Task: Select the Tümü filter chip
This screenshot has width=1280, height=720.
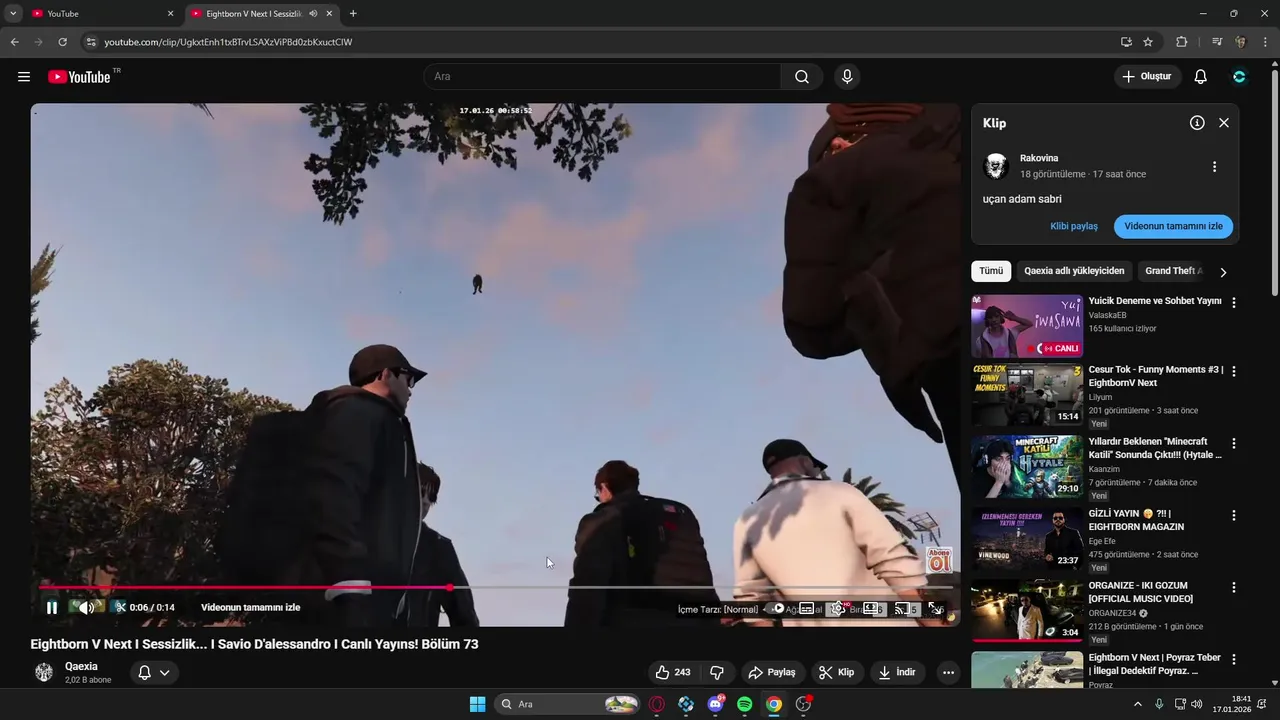Action: [x=991, y=271]
